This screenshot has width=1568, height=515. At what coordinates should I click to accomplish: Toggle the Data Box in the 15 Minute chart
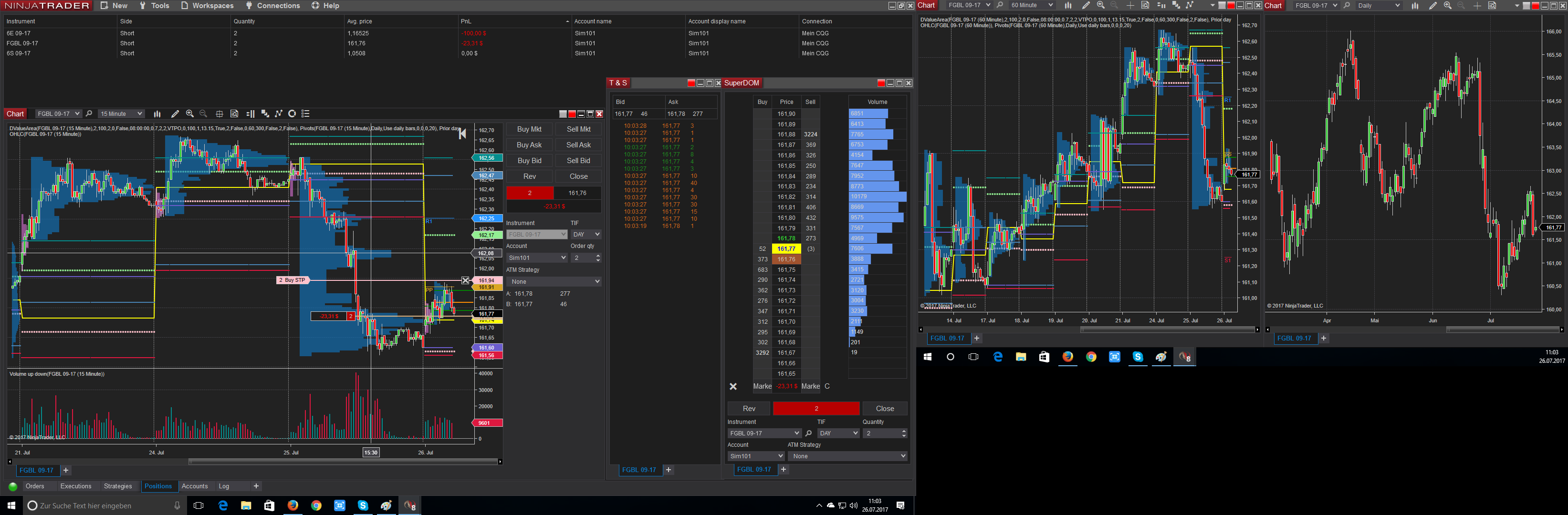[234, 113]
